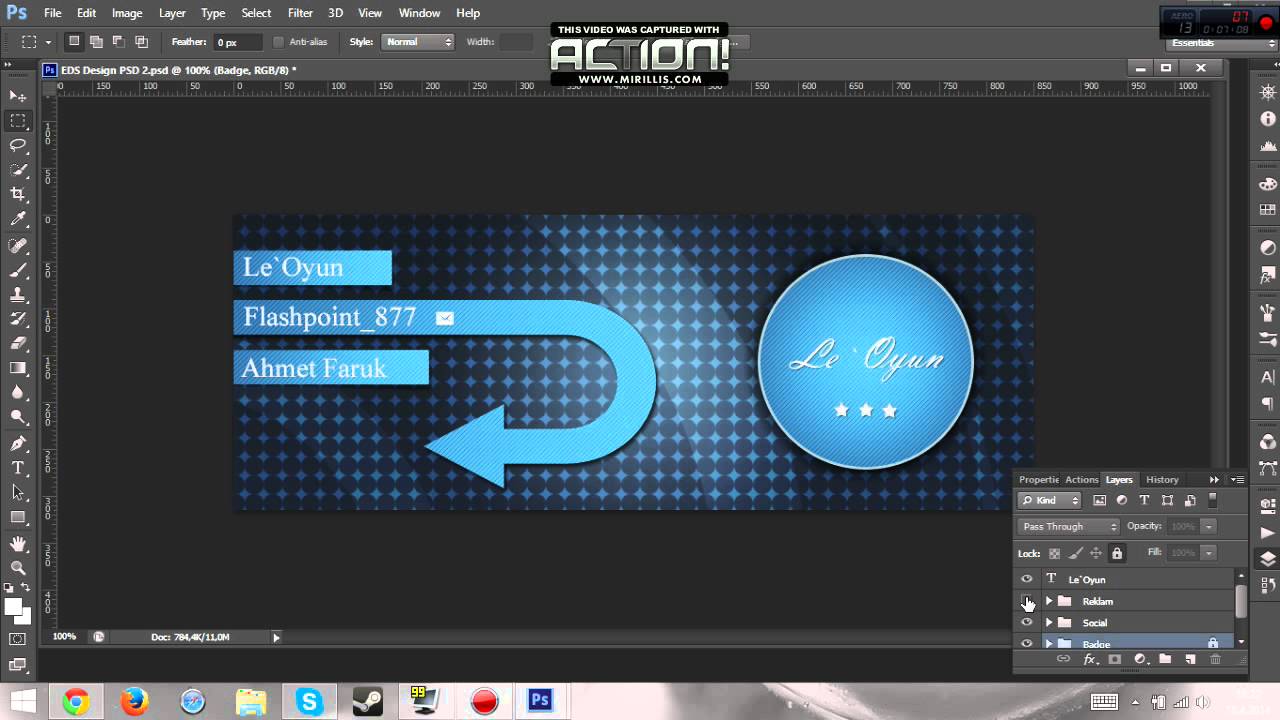Screen dimensions: 1280x720
Task: Open Layers panel flyout menu
Action: (1238, 480)
